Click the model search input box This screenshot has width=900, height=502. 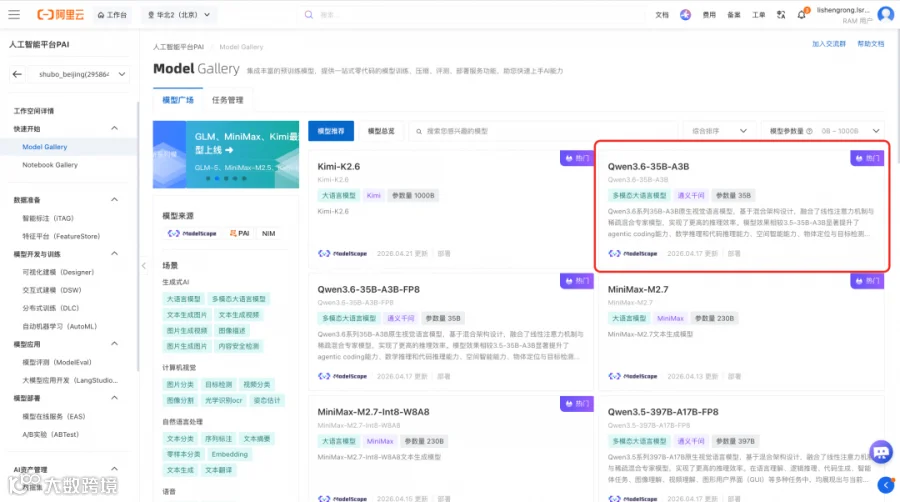542,131
